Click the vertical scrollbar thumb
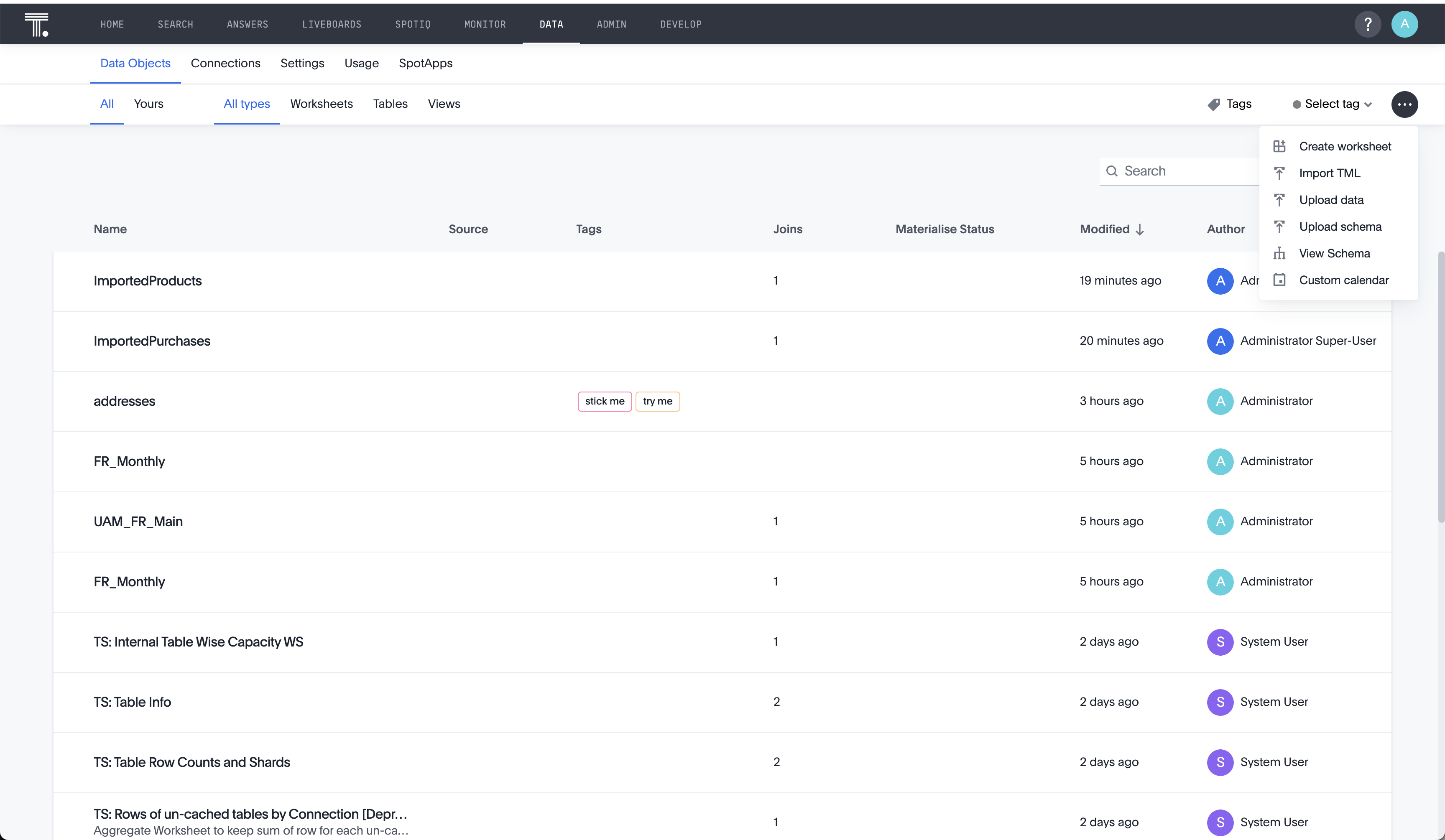Image resolution: width=1445 pixels, height=840 pixels. pyautogui.click(x=1440, y=387)
